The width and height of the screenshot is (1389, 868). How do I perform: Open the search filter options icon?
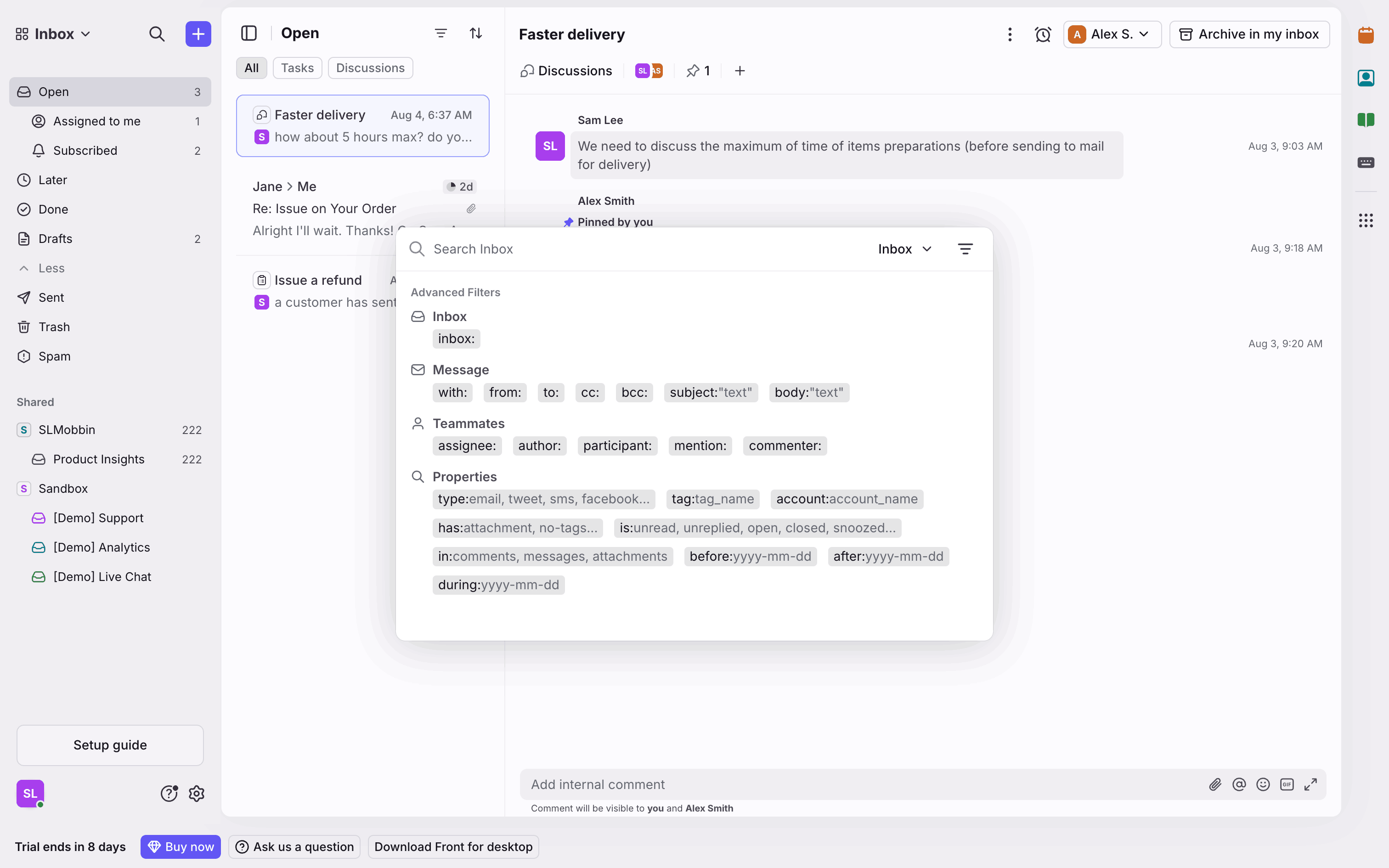965,248
